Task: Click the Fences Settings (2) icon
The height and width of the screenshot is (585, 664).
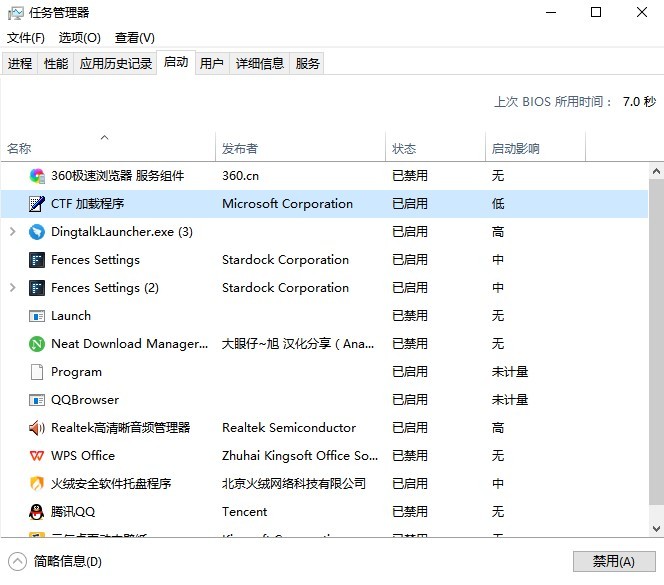Action: [x=37, y=288]
